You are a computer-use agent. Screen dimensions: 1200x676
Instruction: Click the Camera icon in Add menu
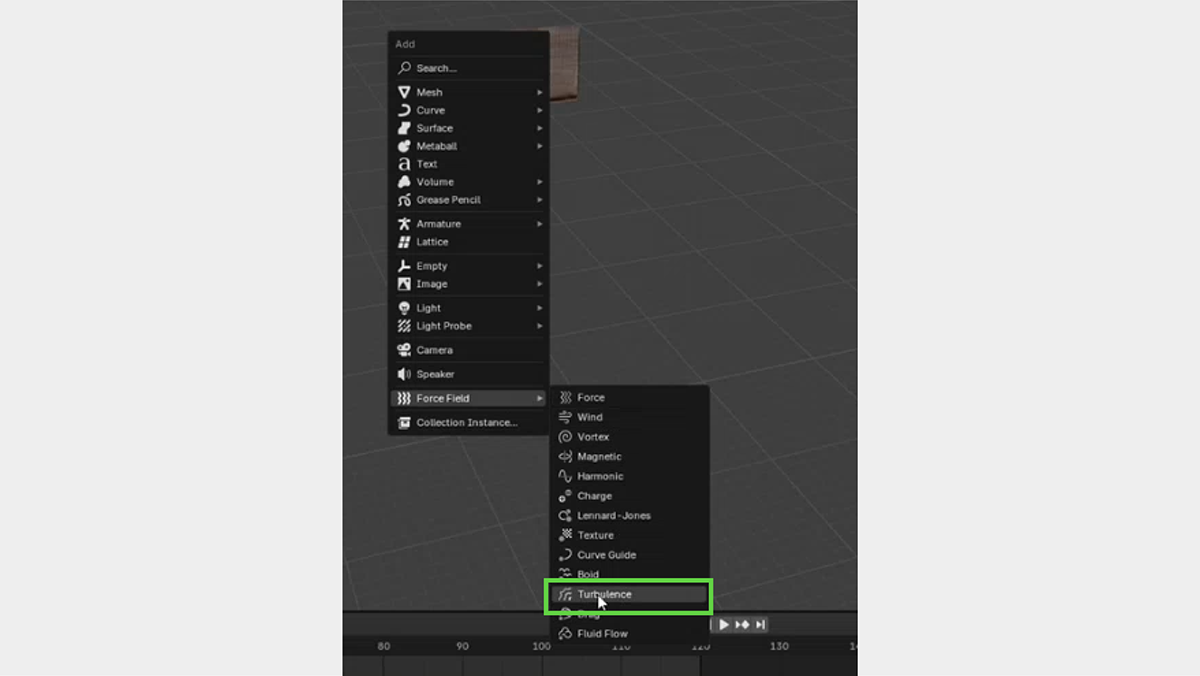404,350
